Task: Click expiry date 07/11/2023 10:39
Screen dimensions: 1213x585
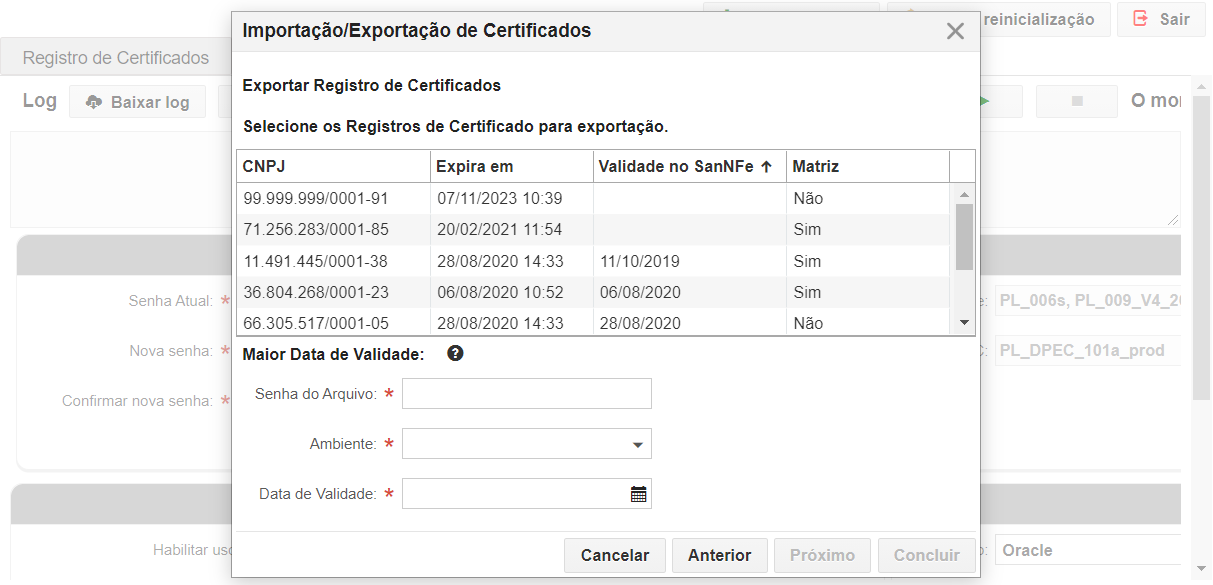Action: click(x=499, y=198)
